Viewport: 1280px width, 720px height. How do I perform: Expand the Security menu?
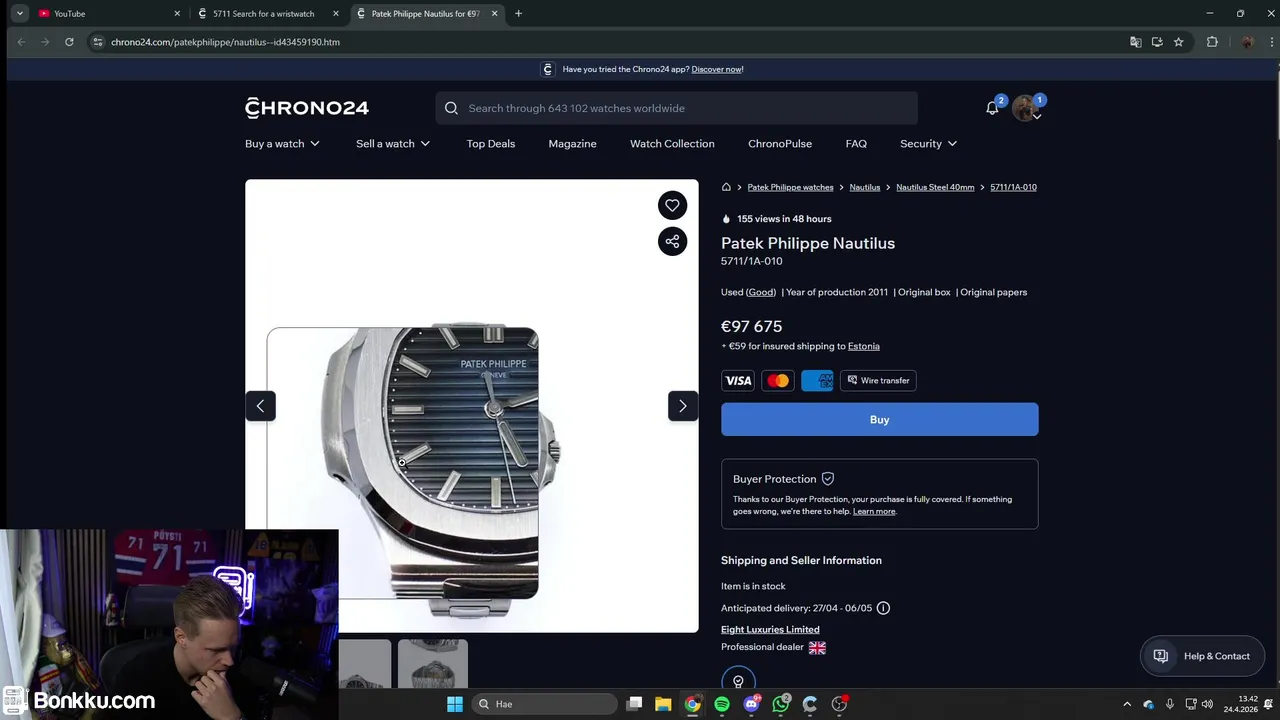coord(928,144)
